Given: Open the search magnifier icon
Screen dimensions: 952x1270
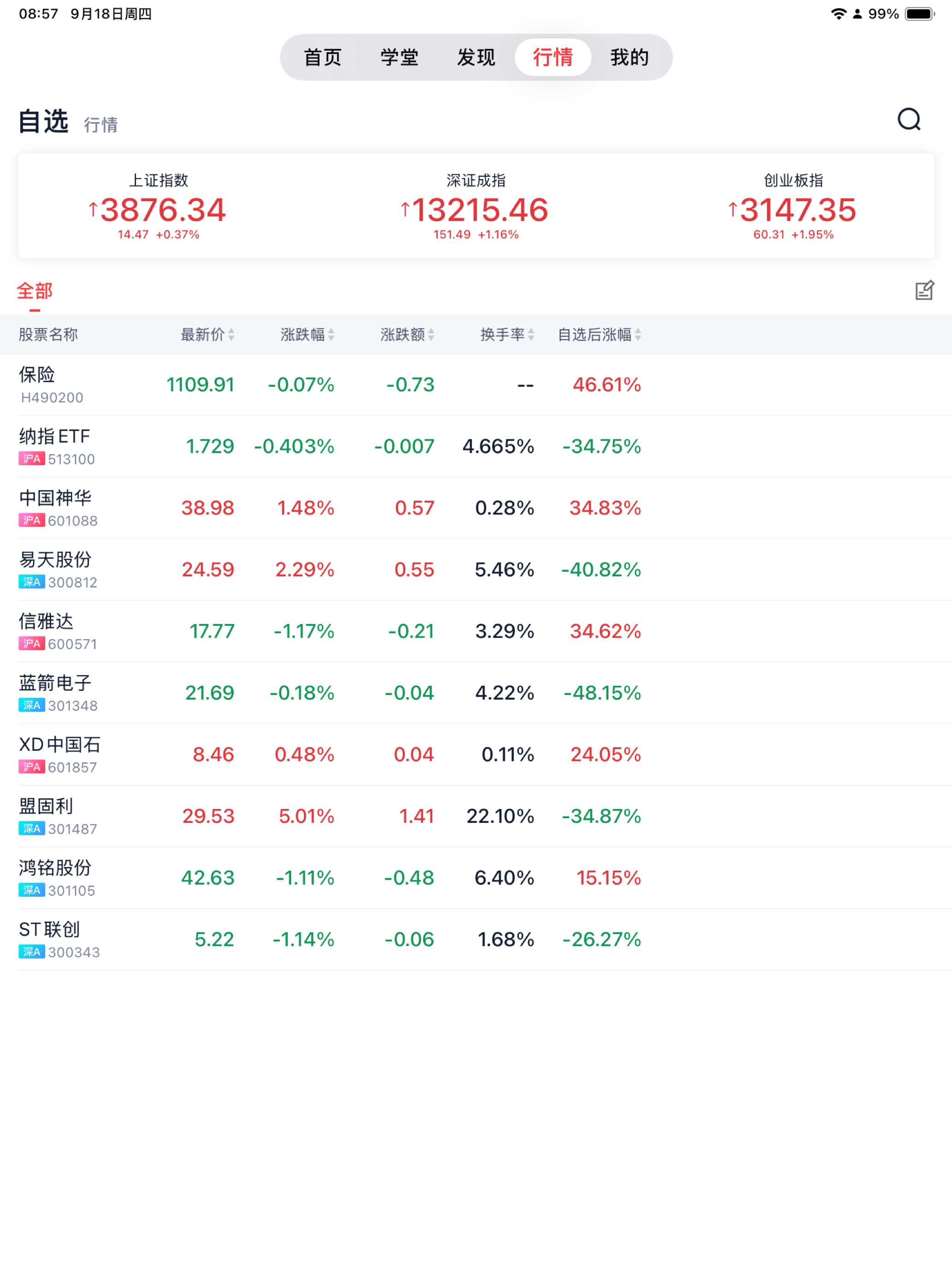Looking at the screenshot, I should pyautogui.click(x=909, y=120).
